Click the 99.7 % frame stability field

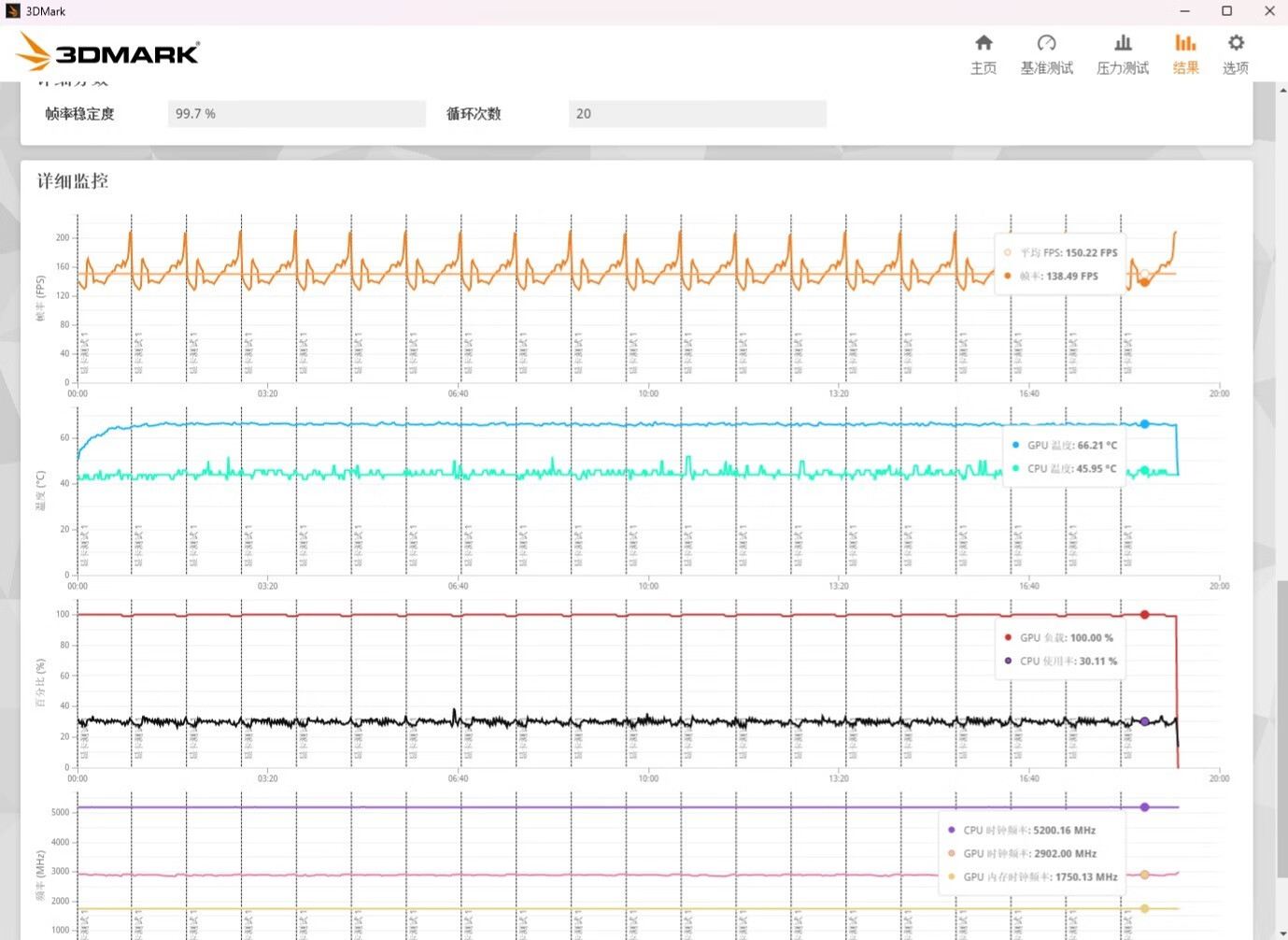pyautogui.click(x=297, y=114)
